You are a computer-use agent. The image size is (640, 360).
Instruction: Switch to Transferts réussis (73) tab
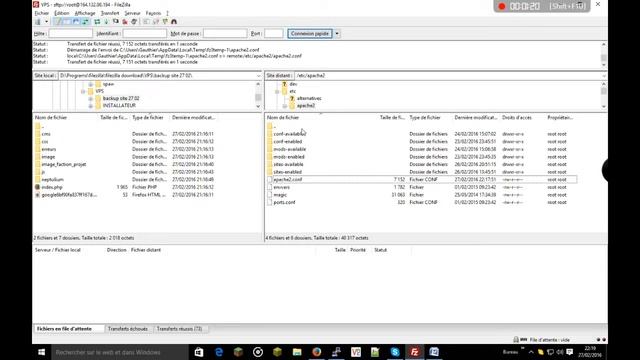[x=179, y=329]
